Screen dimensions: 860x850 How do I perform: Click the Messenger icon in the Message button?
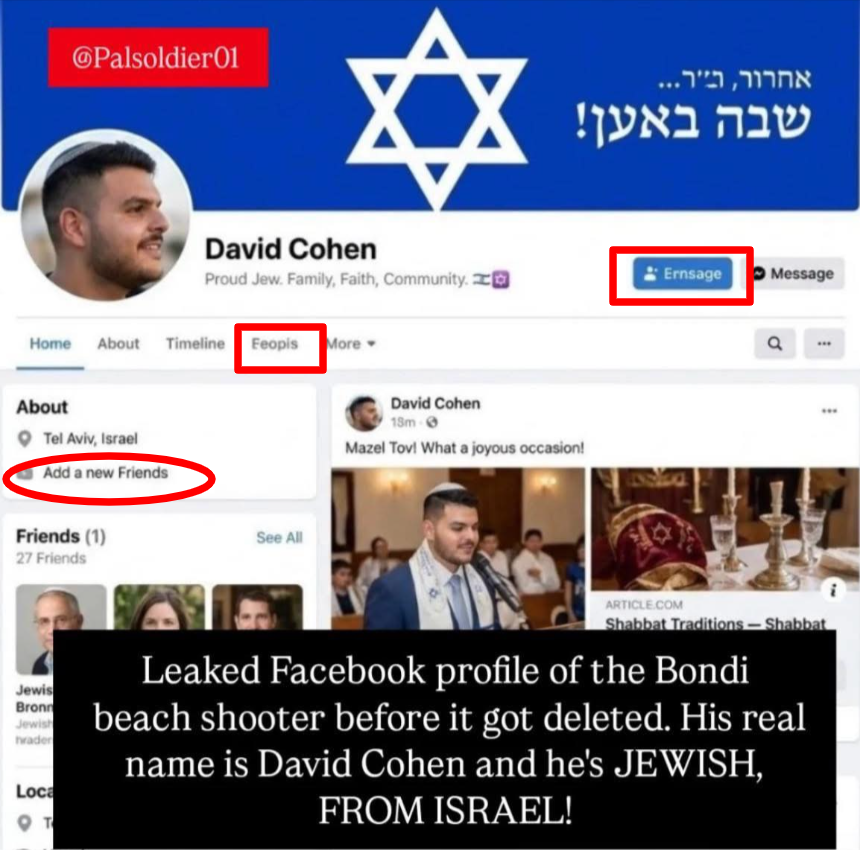pos(759,273)
